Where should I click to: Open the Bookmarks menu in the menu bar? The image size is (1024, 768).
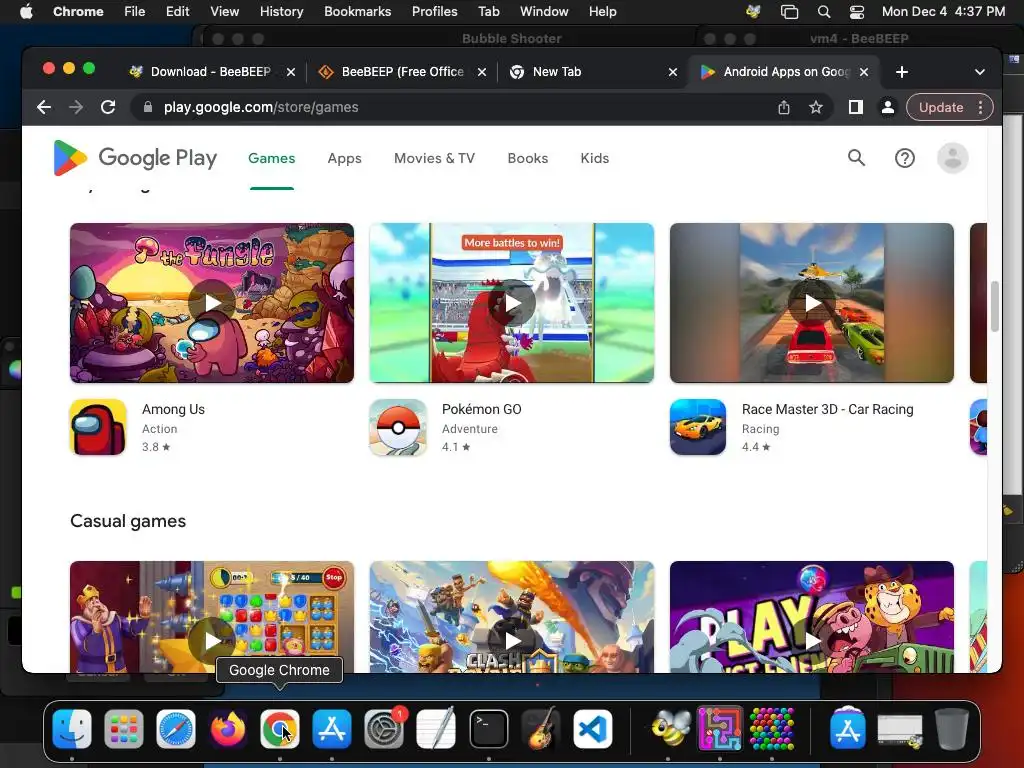tap(357, 12)
